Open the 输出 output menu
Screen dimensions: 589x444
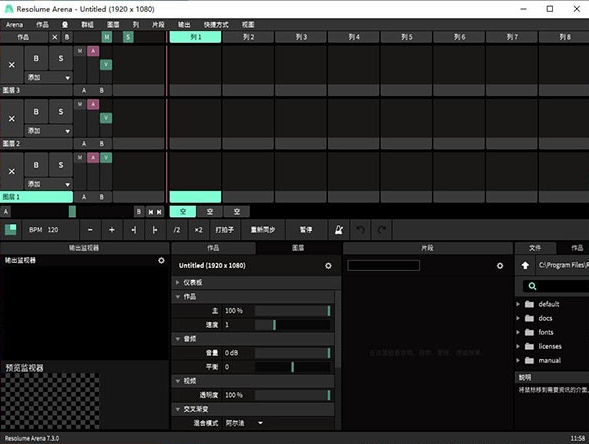tap(184, 25)
